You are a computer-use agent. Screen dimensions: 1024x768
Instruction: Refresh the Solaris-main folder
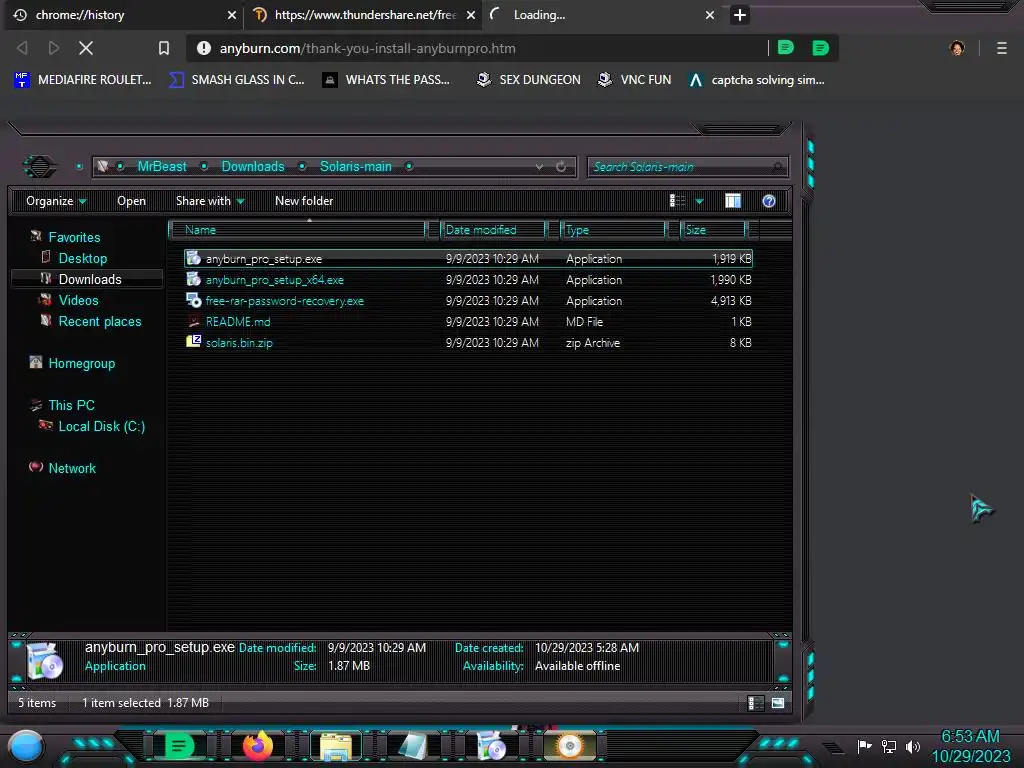561,167
